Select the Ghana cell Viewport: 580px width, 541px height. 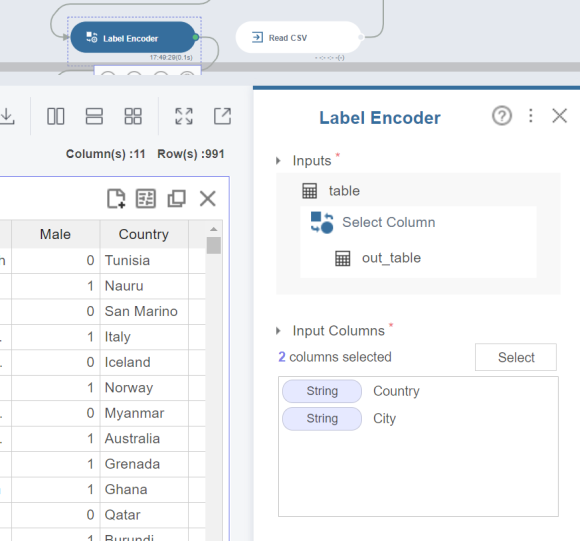pyautogui.click(x=144, y=490)
